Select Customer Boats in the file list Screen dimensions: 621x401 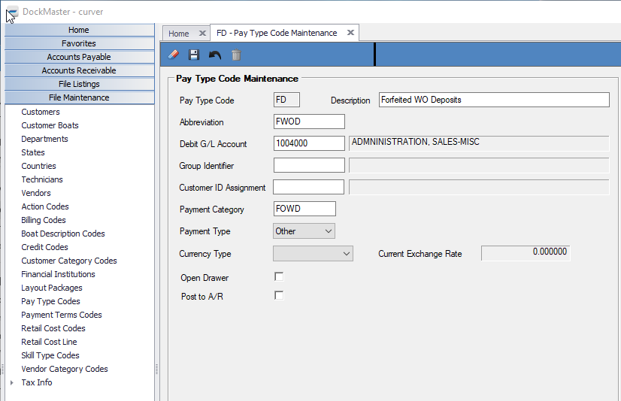[x=50, y=126]
